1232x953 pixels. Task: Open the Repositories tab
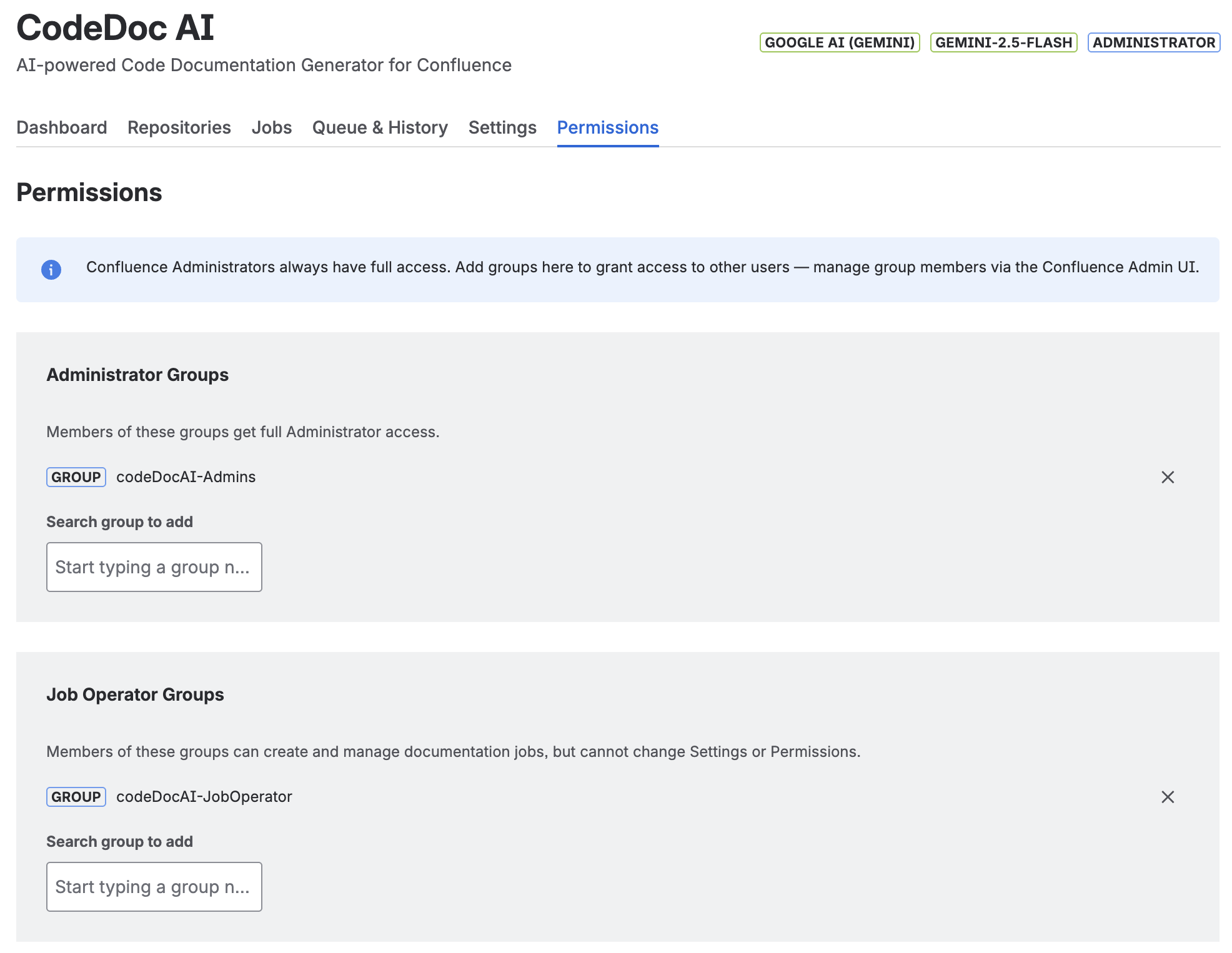tap(179, 127)
